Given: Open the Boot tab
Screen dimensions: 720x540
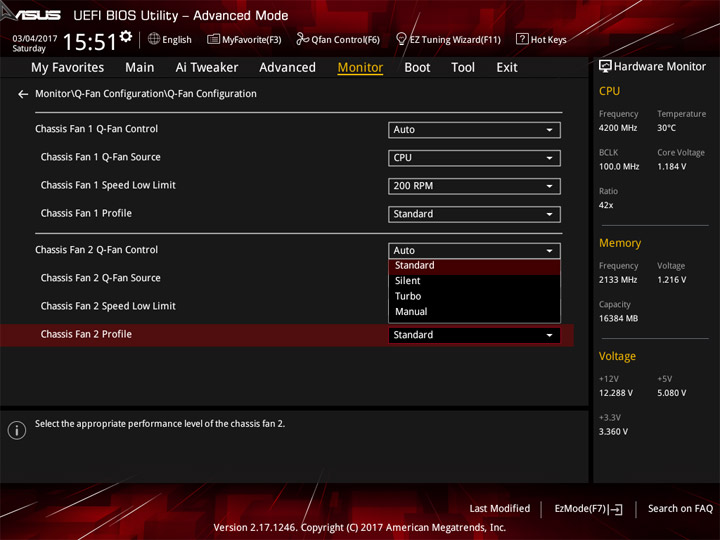Looking at the screenshot, I should pyautogui.click(x=417, y=68).
